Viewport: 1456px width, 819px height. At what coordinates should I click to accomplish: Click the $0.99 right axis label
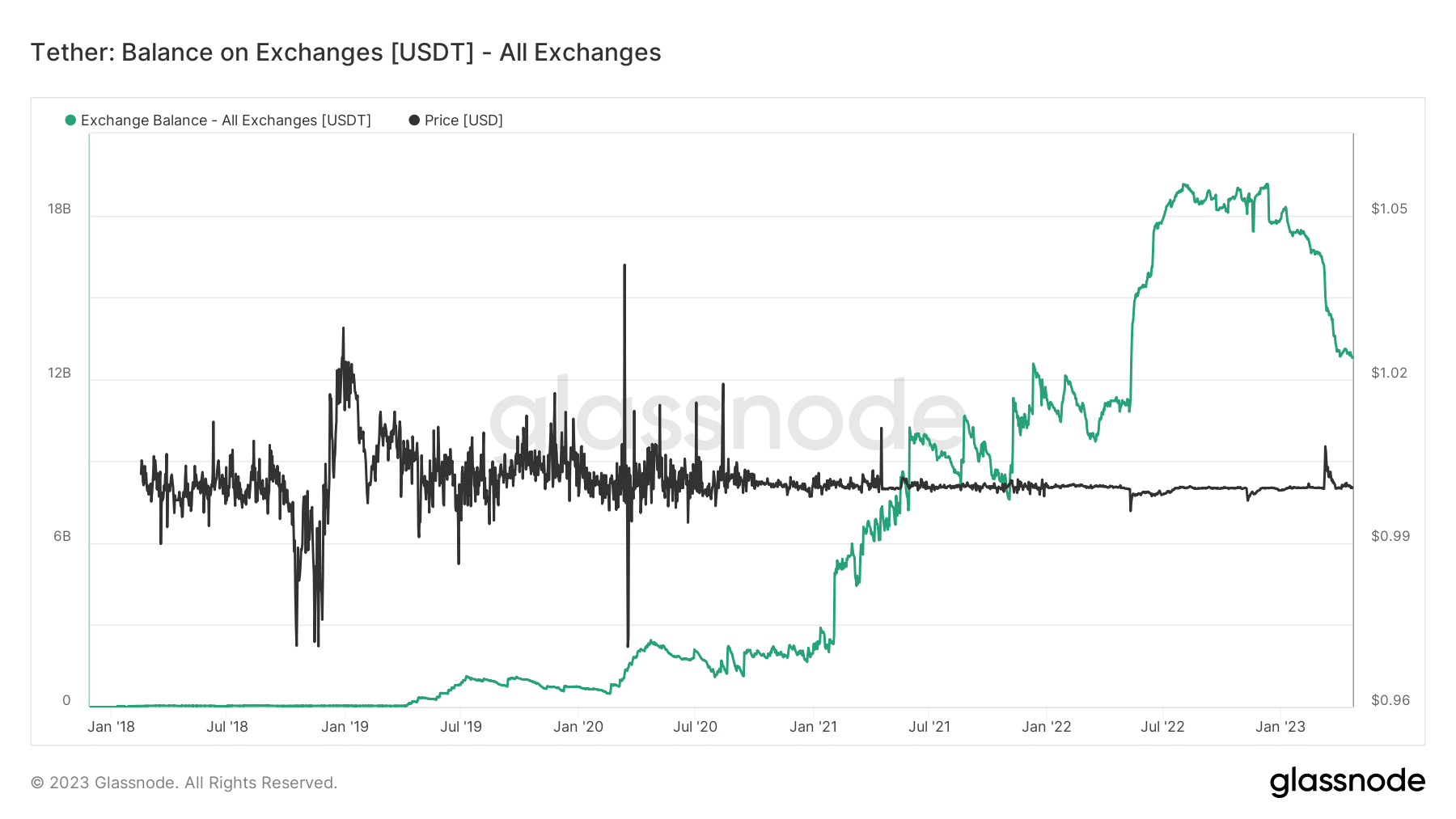point(1390,537)
